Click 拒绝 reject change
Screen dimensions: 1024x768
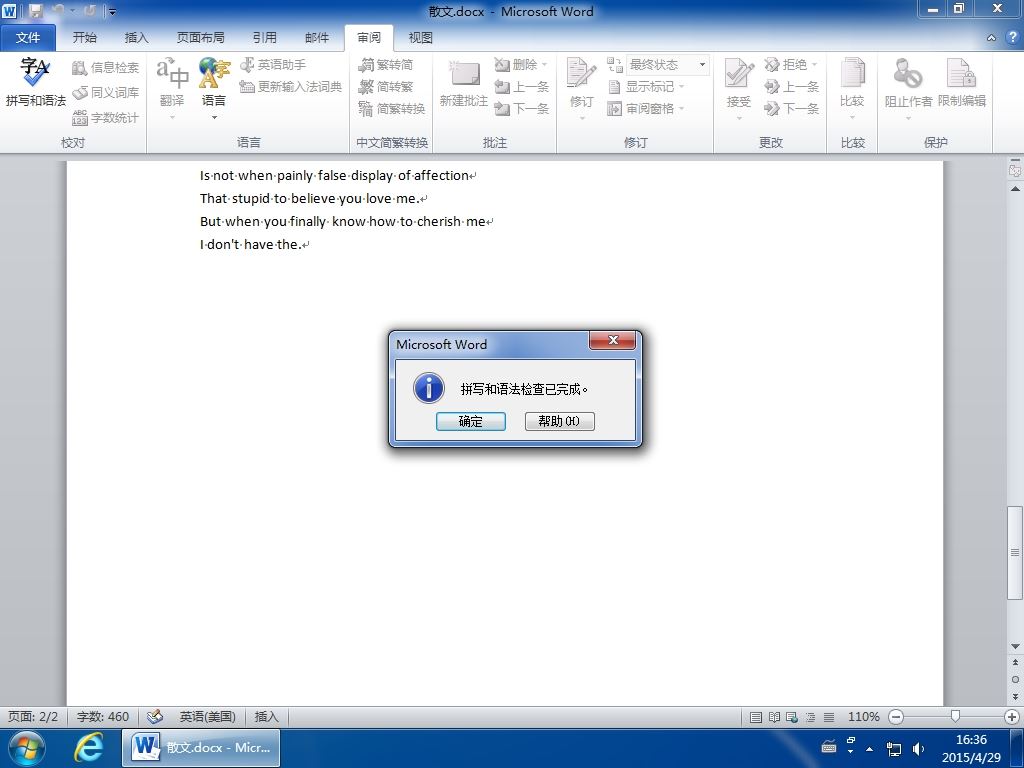(x=791, y=65)
